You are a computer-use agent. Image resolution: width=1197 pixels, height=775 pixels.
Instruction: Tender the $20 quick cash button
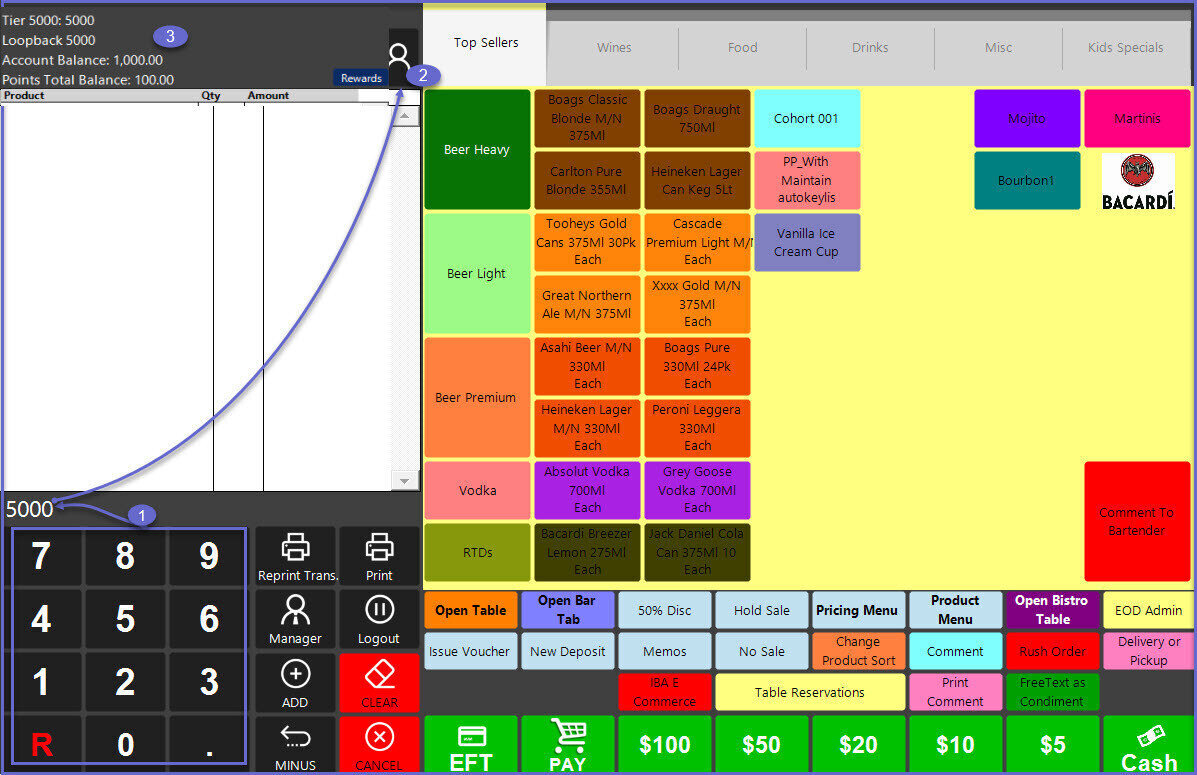(858, 744)
